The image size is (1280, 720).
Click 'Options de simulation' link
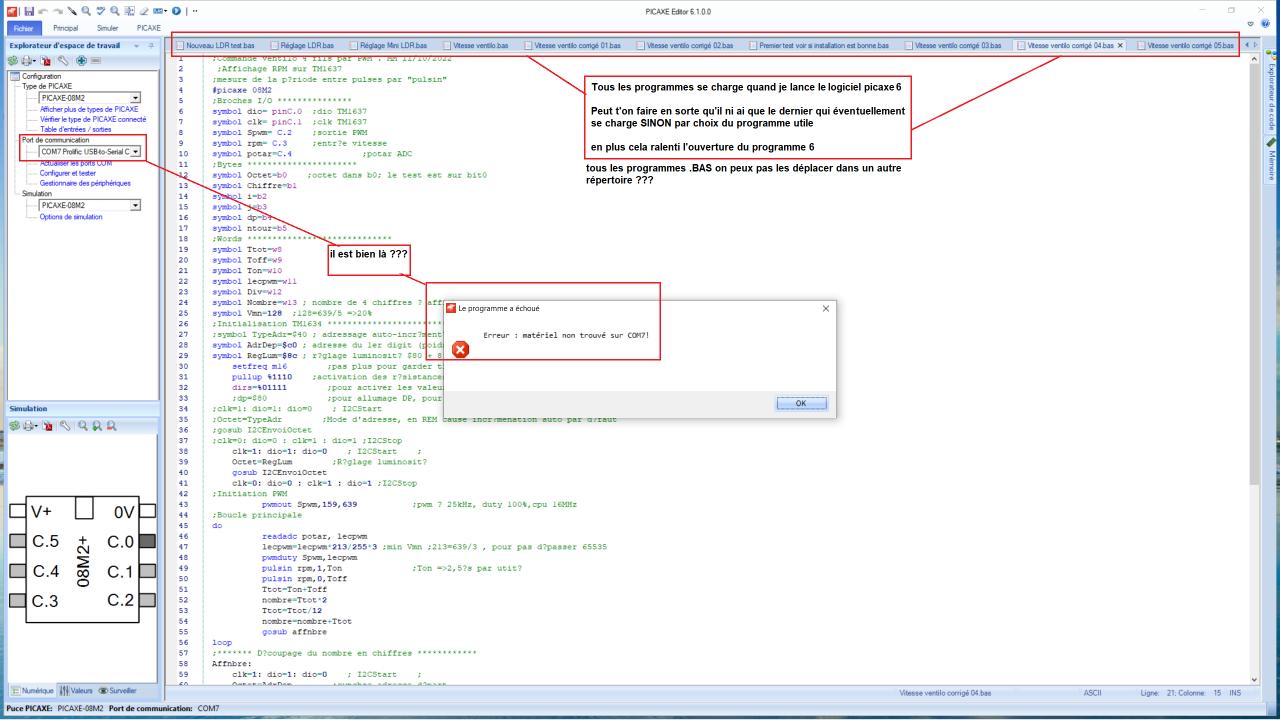click(x=70, y=216)
